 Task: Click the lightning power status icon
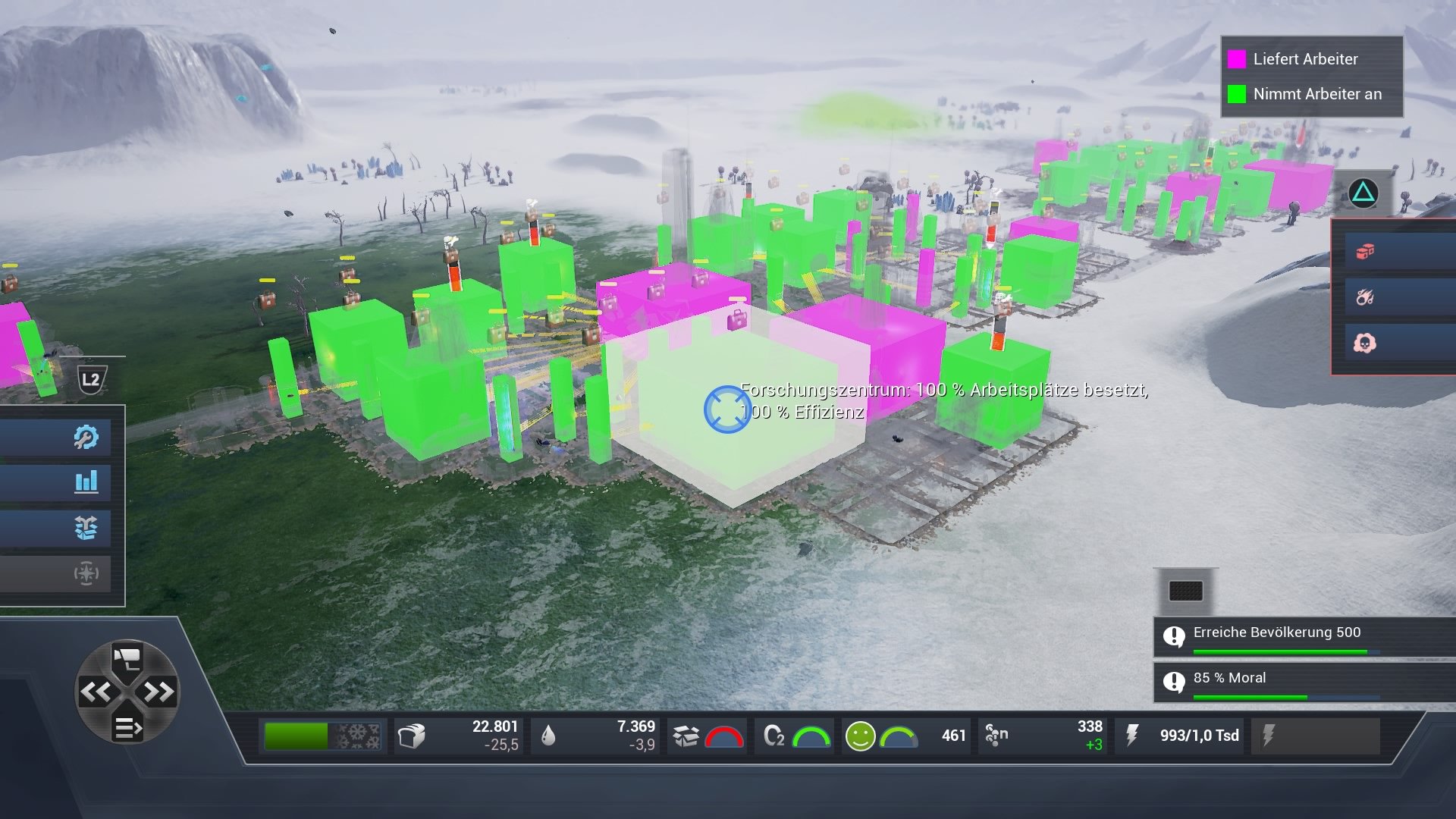1131,735
